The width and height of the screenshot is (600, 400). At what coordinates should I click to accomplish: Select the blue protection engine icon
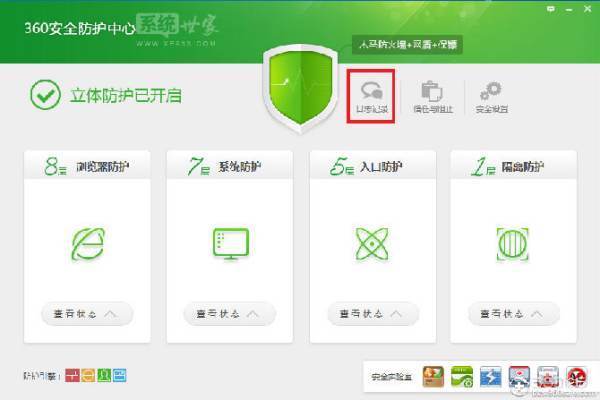tap(119, 376)
